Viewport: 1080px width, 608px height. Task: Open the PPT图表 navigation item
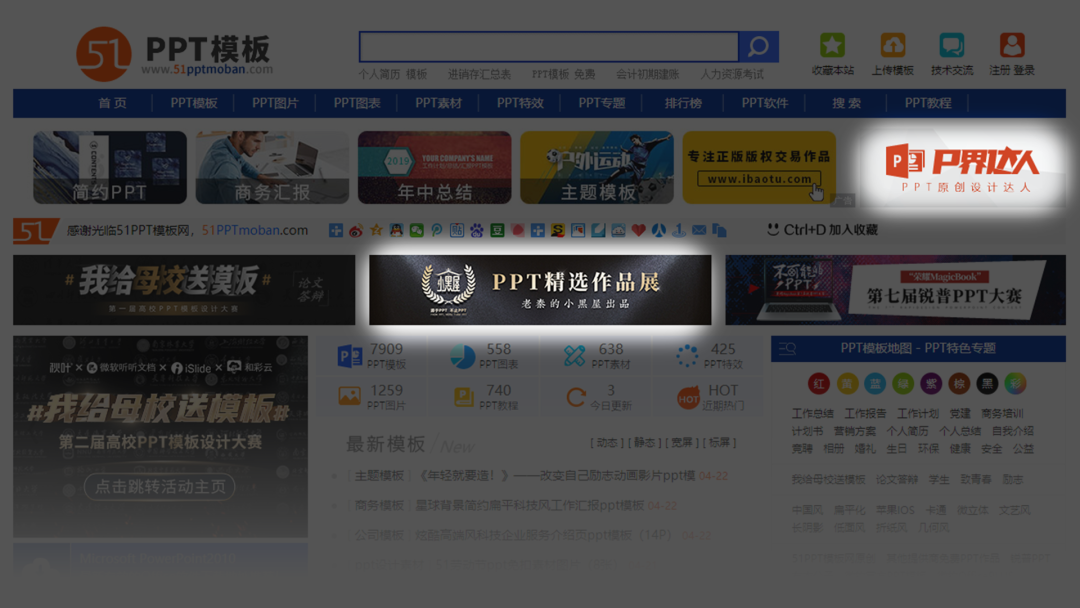coord(357,103)
